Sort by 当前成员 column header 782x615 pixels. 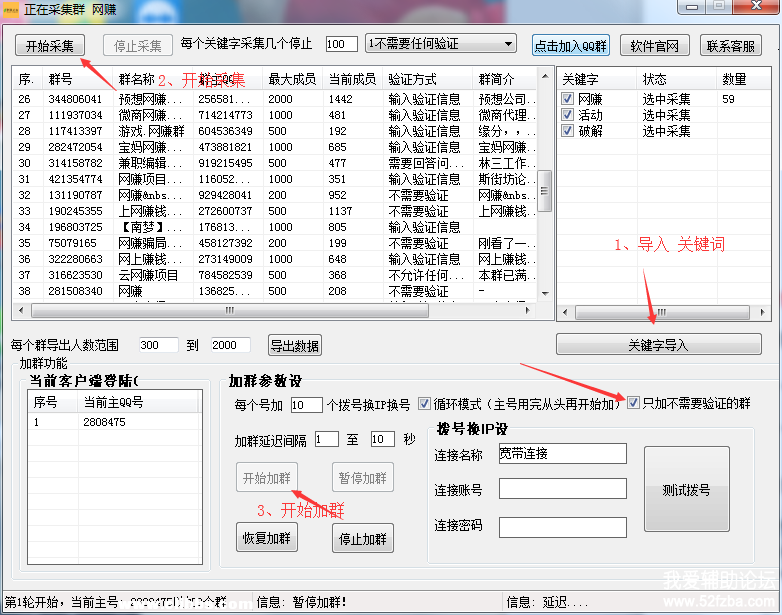[353, 79]
